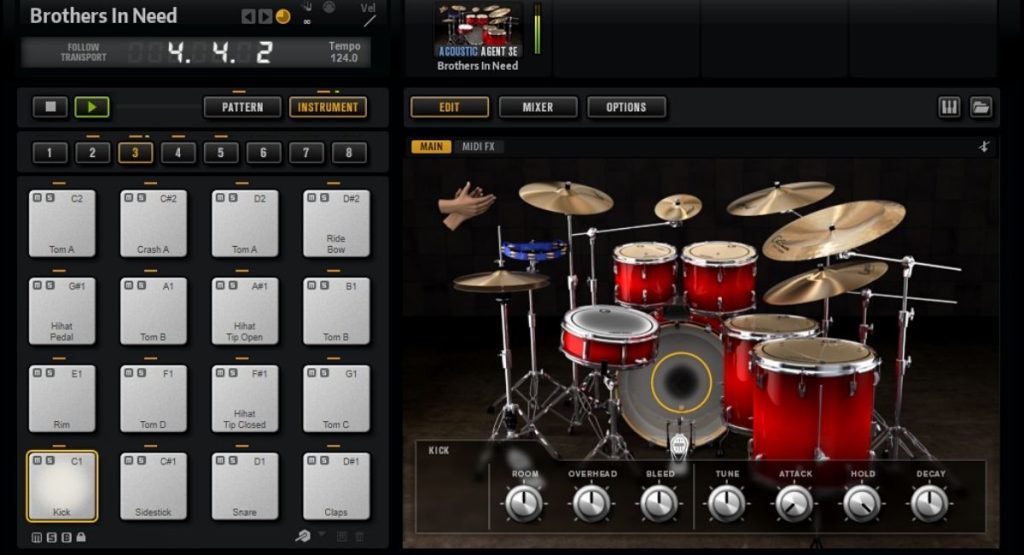Mute the Kick pad C1
The height and width of the screenshot is (555, 1024).
(x=37, y=460)
